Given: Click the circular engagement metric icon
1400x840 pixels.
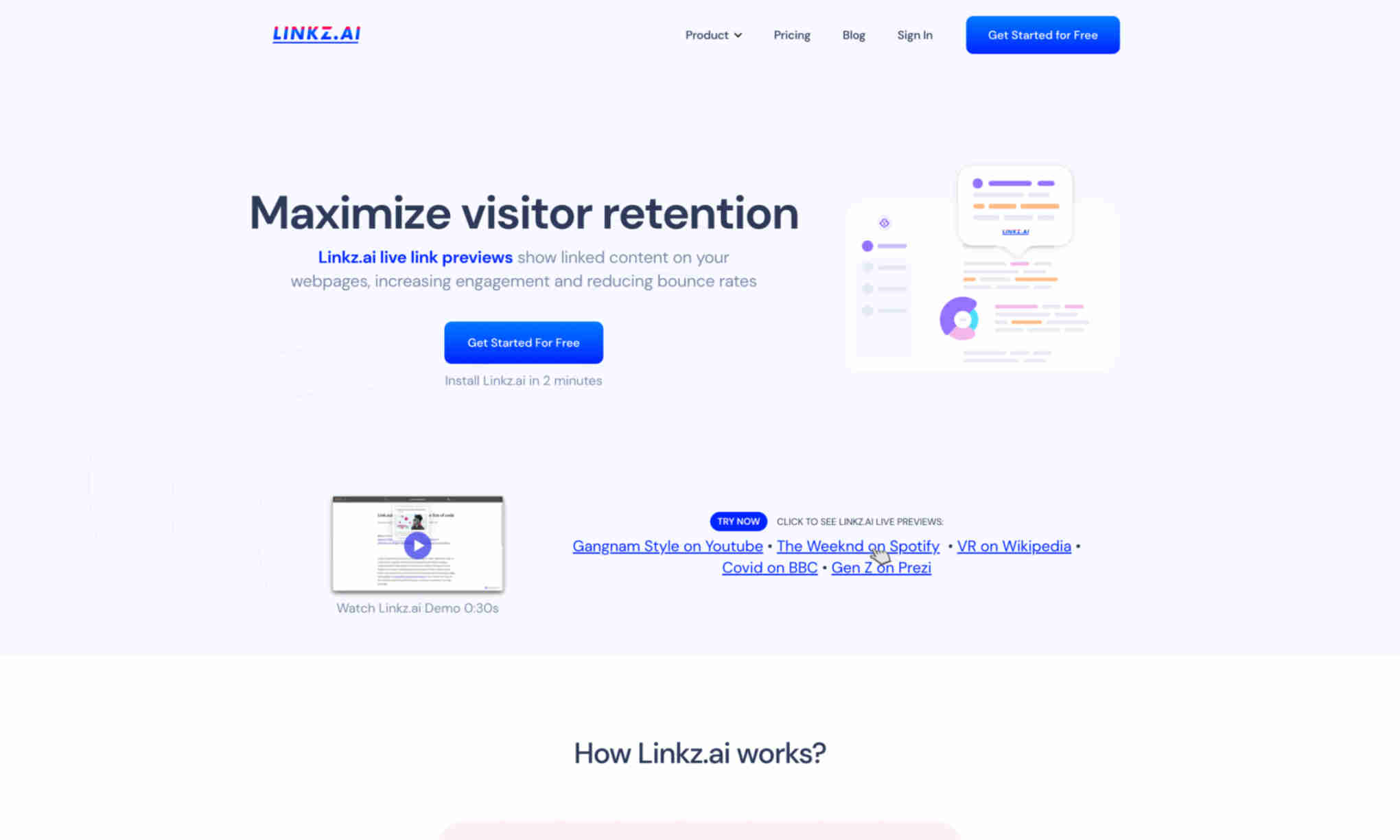Looking at the screenshot, I should click(959, 318).
